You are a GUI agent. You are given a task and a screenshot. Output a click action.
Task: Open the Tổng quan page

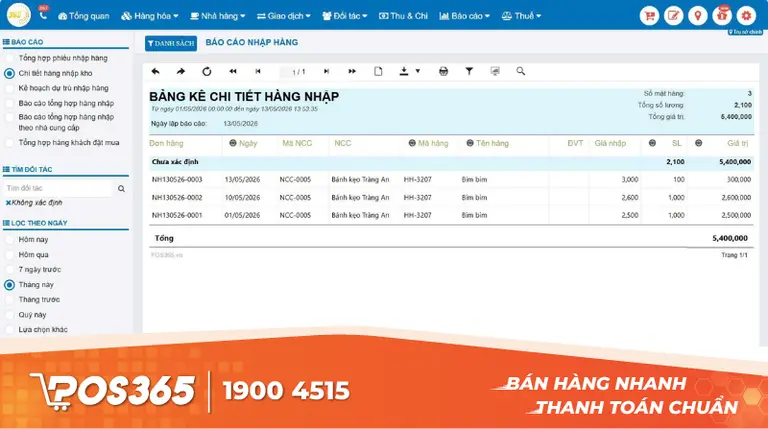point(84,16)
